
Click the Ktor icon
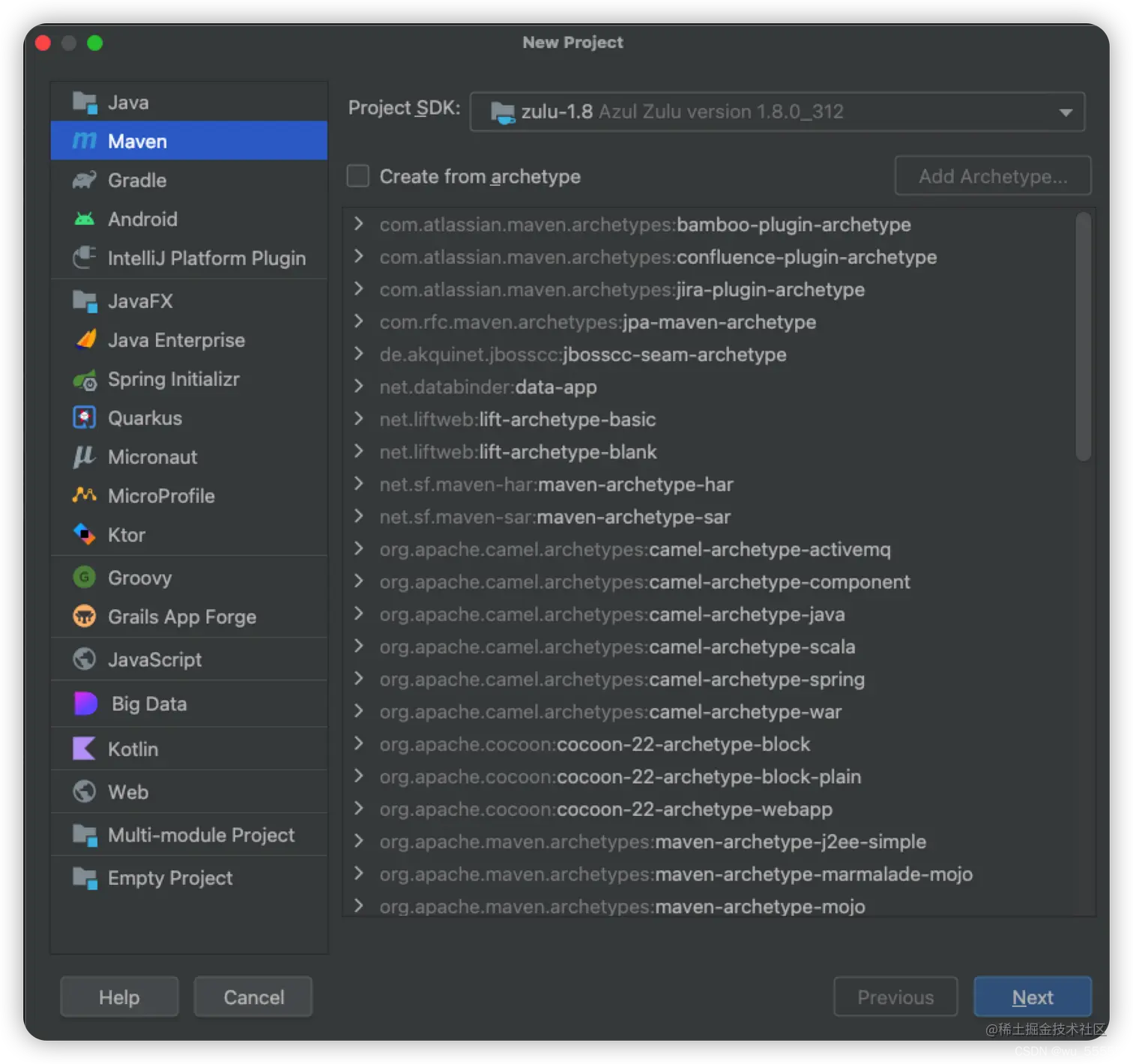pos(85,535)
